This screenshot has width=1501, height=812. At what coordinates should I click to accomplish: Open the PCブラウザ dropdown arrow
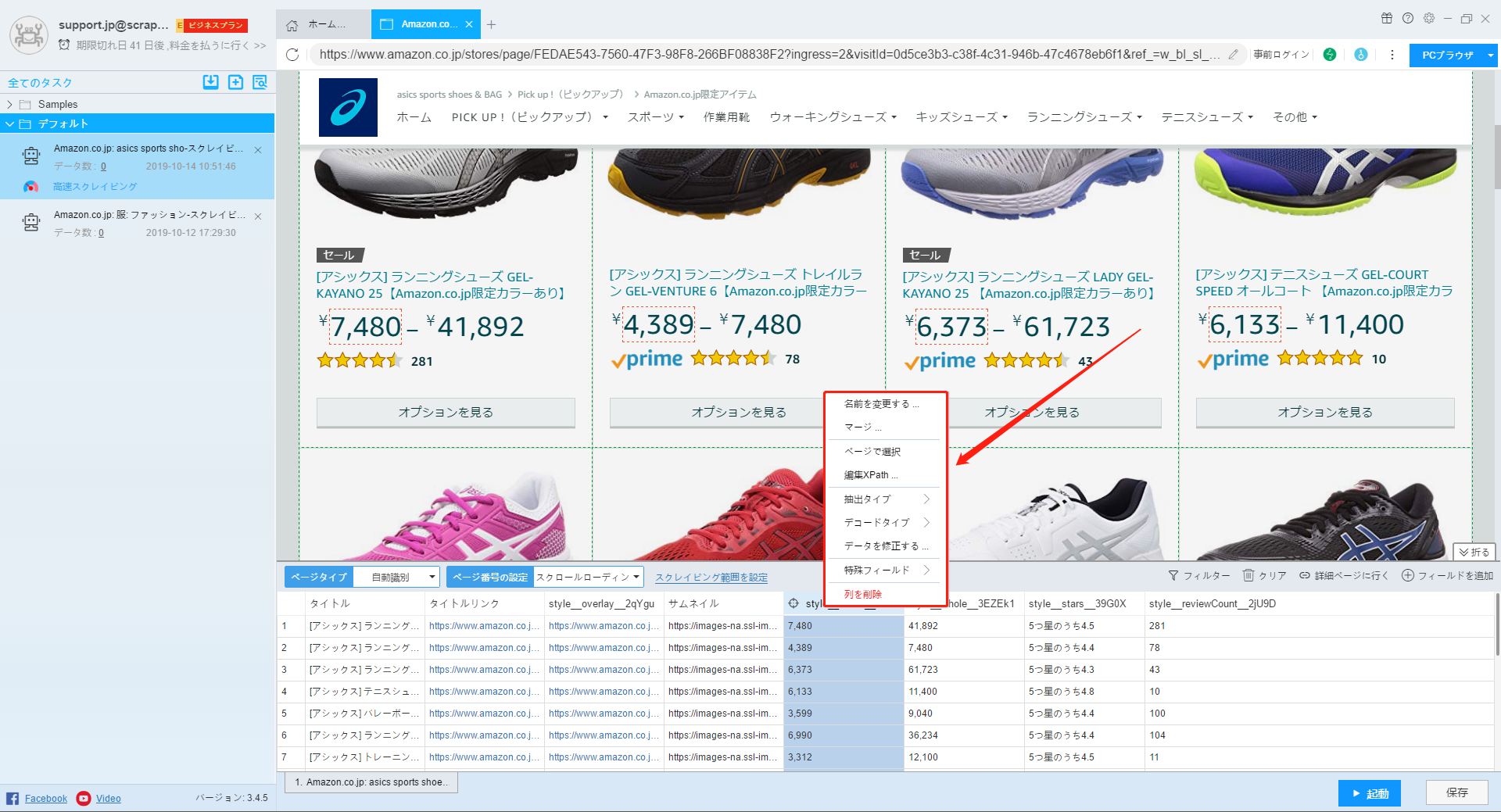pyautogui.click(x=1490, y=55)
